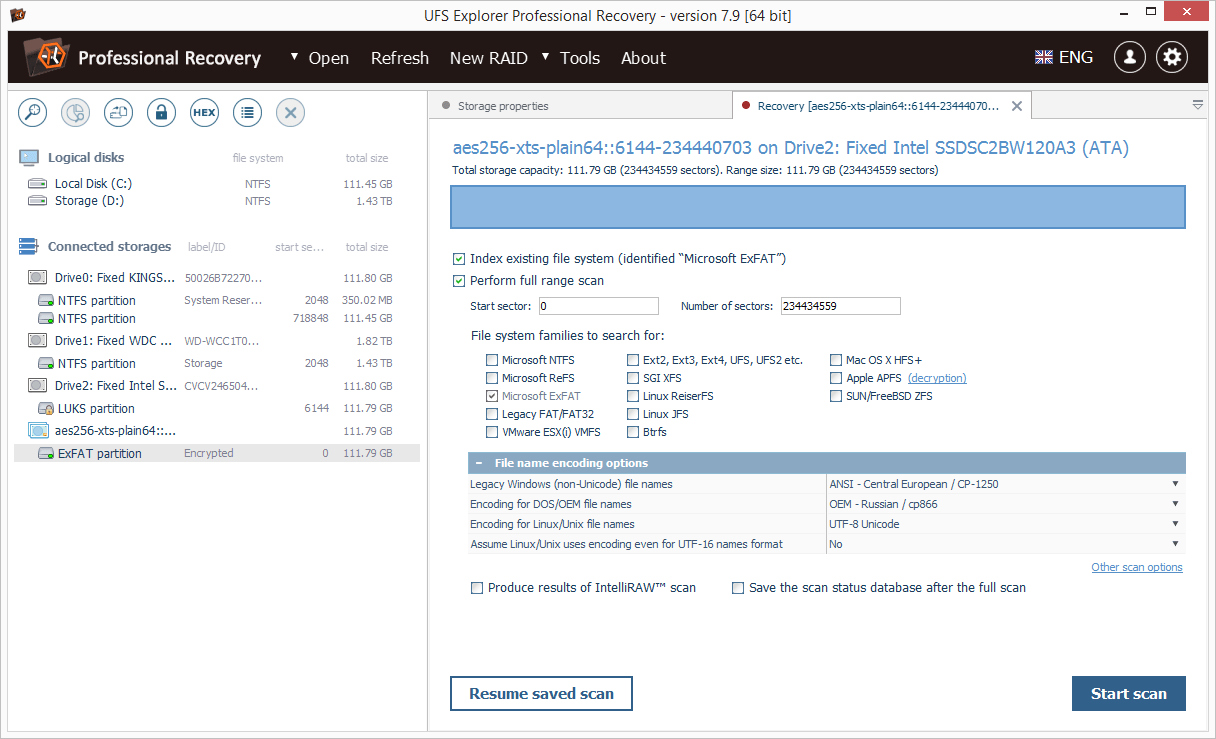Open the user account icon
The height and width of the screenshot is (739, 1216).
(x=1130, y=57)
